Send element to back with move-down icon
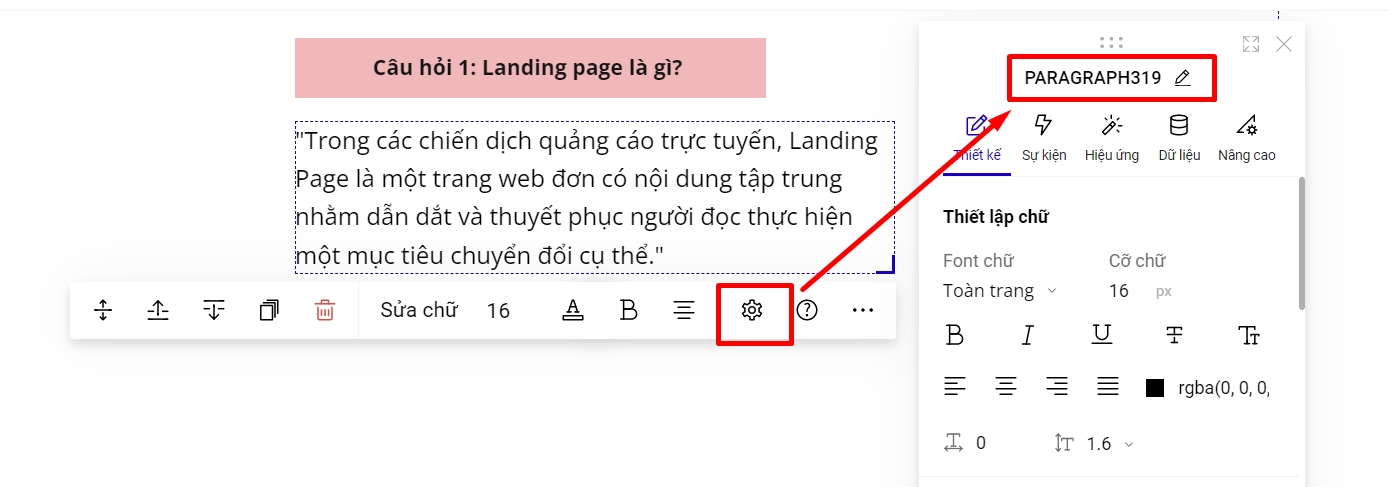 coord(213,311)
